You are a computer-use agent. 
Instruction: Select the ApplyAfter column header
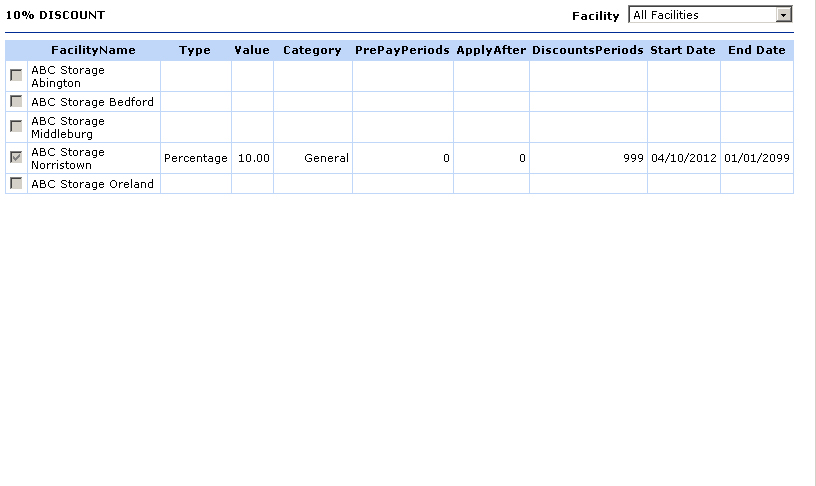491,50
